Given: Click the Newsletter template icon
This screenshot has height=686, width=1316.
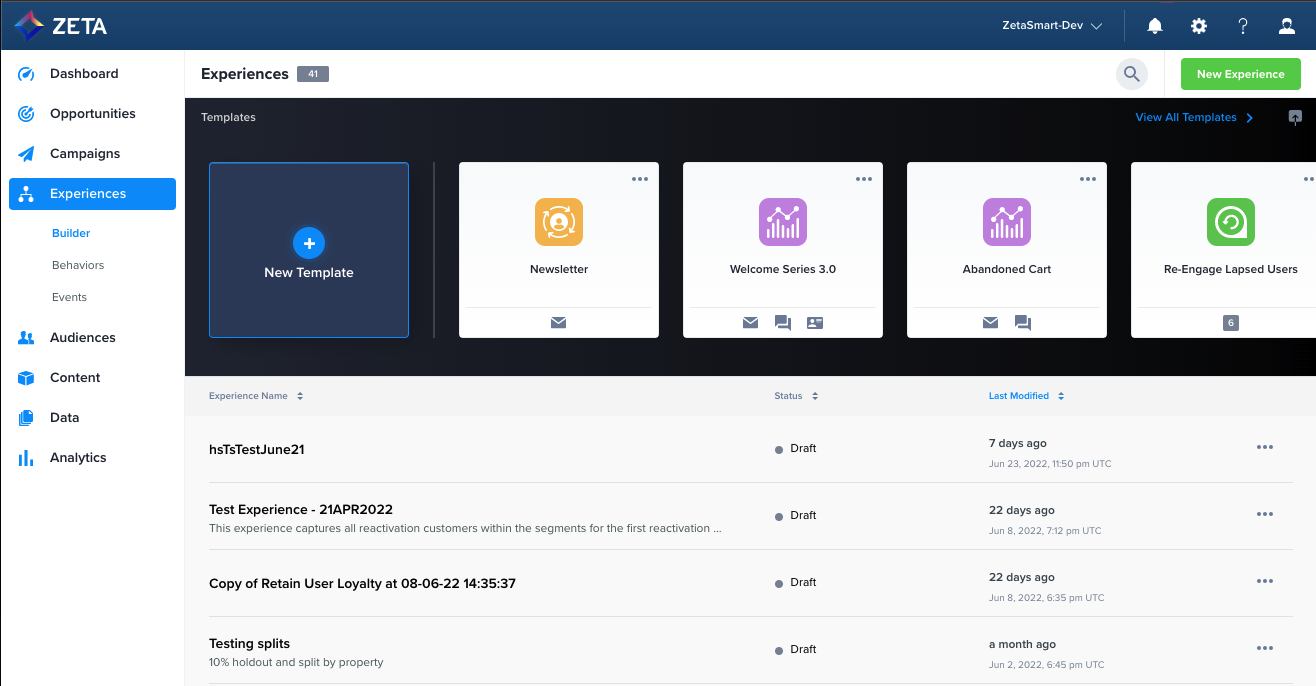Looking at the screenshot, I should click(559, 222).
